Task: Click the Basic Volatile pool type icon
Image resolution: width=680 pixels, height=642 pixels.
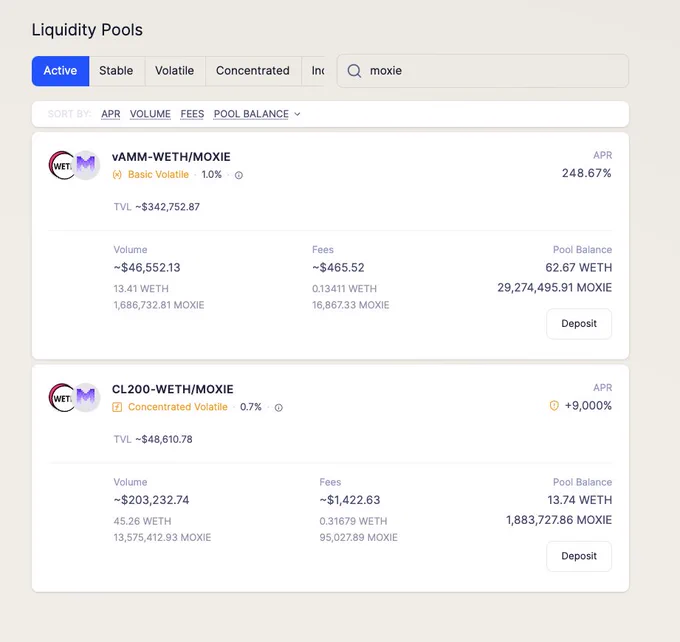Action: tap(117, 175)
